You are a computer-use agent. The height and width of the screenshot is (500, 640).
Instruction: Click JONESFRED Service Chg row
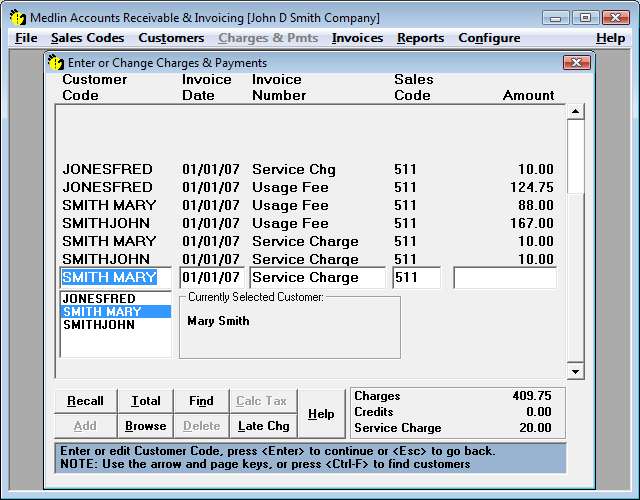pyautogui.click(x=308, y=169)
